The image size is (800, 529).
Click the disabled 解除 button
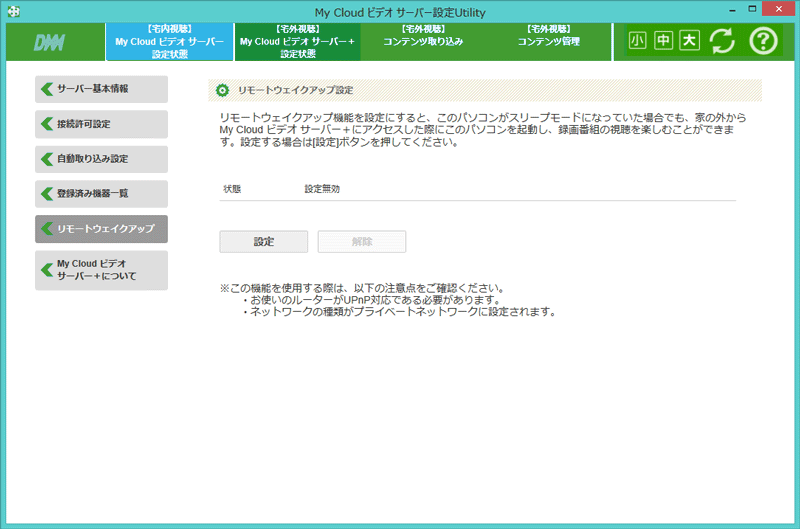pyautogui.click(x=362, y=242)
